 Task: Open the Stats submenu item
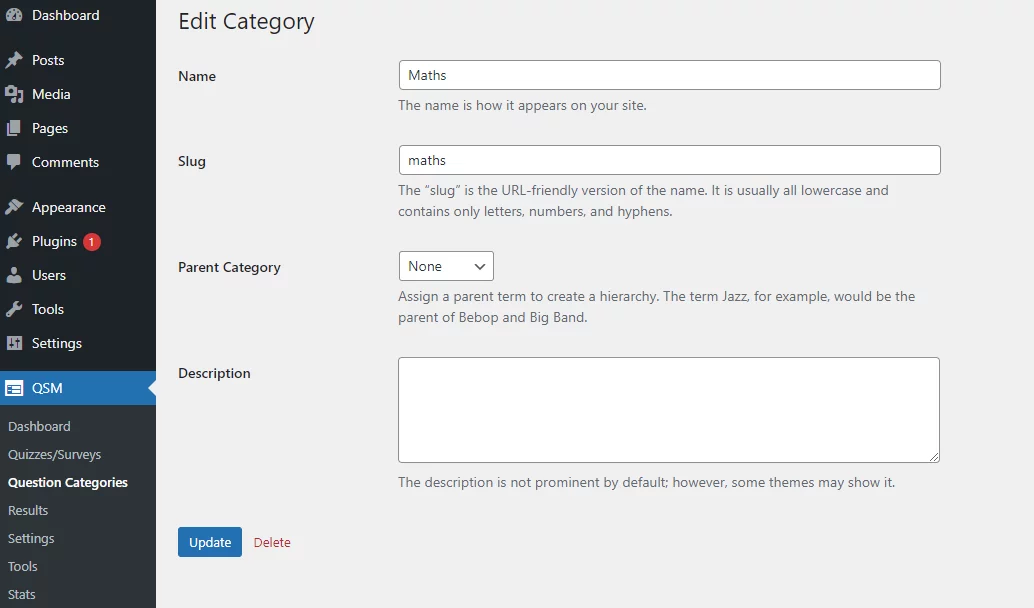click(x=22, y=594)
